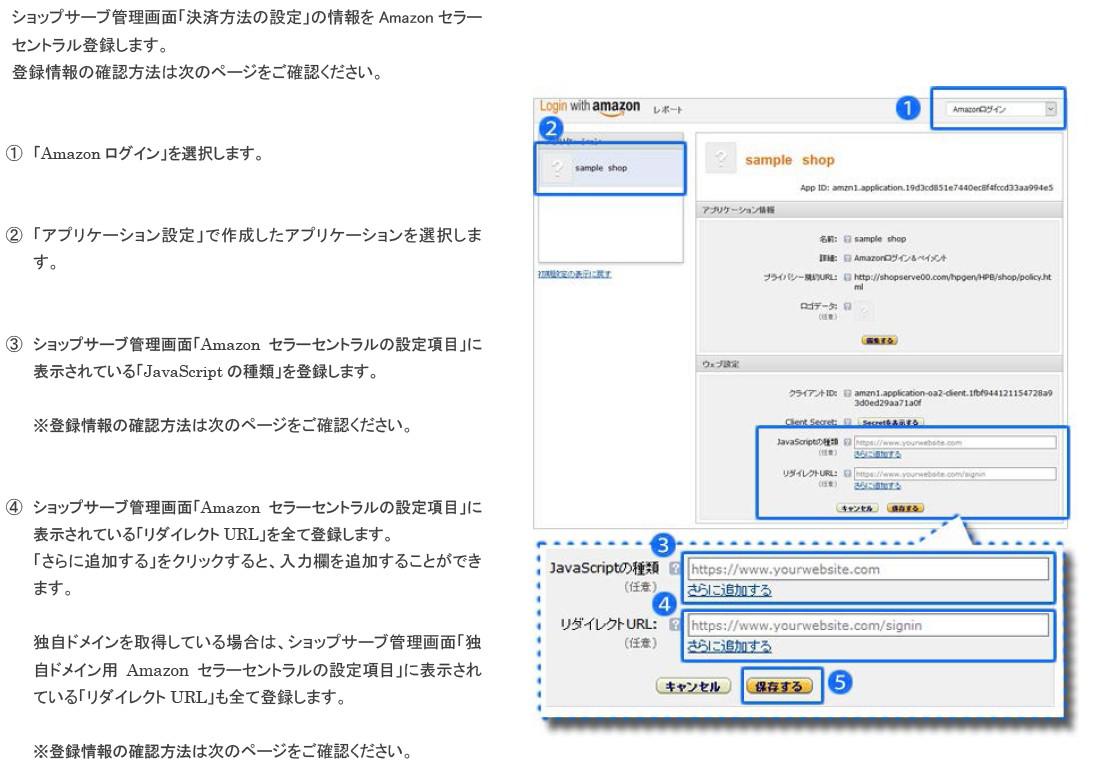This screenshot has width=1096, height=776.
Task: Click the help icon beside プライバシー規約URL
Action: point(847,278)
